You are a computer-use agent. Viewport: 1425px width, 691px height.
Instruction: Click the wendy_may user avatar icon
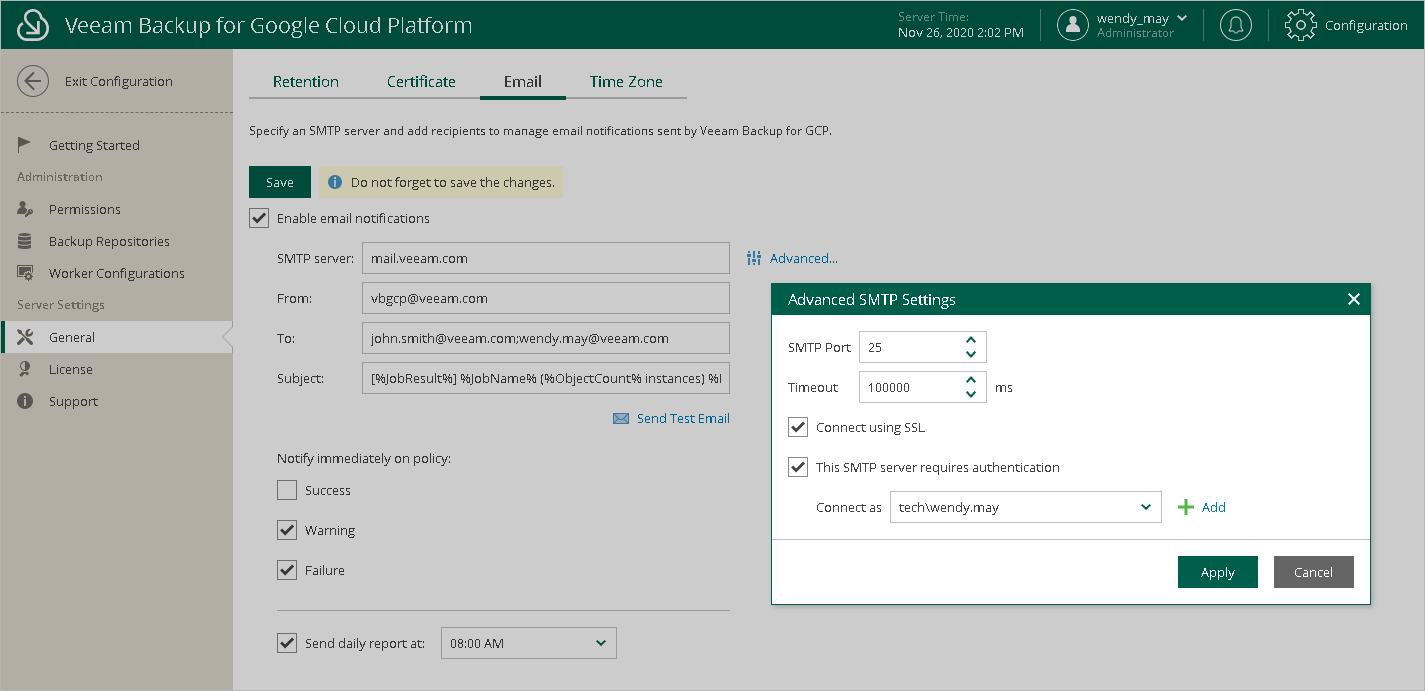tap(1072, 25)
